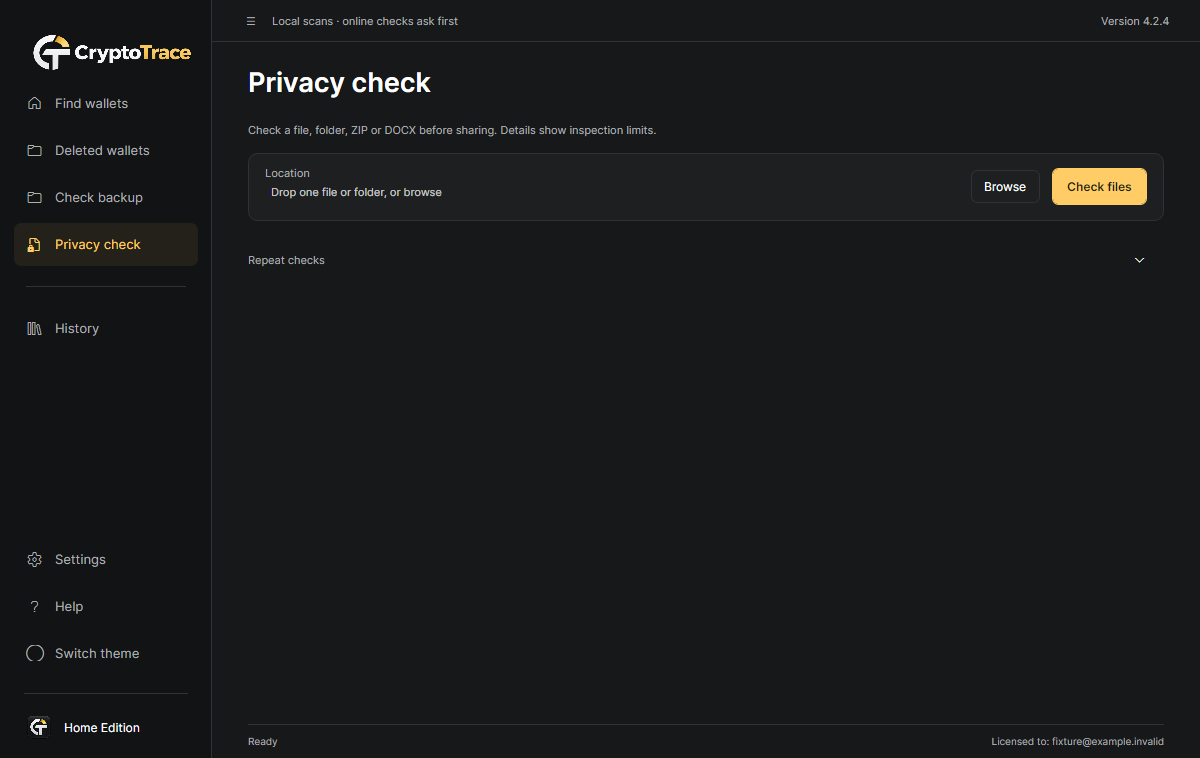Click the Deleted wallets folder icon
This screenshot has width=1200, height=758.
[x=35, y=150]
